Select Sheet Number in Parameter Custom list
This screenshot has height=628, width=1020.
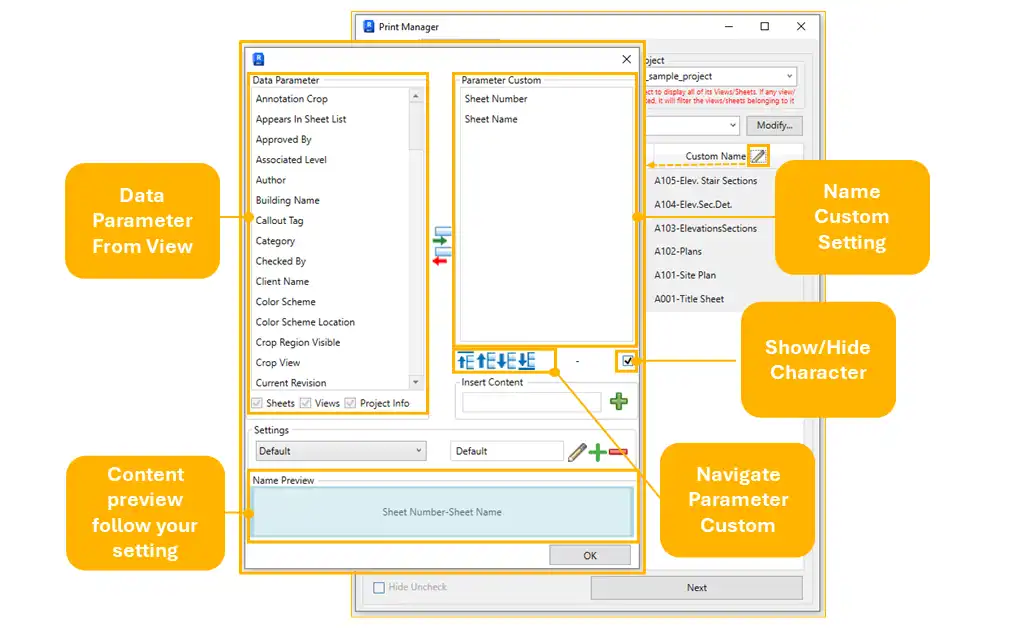point(495,99)
